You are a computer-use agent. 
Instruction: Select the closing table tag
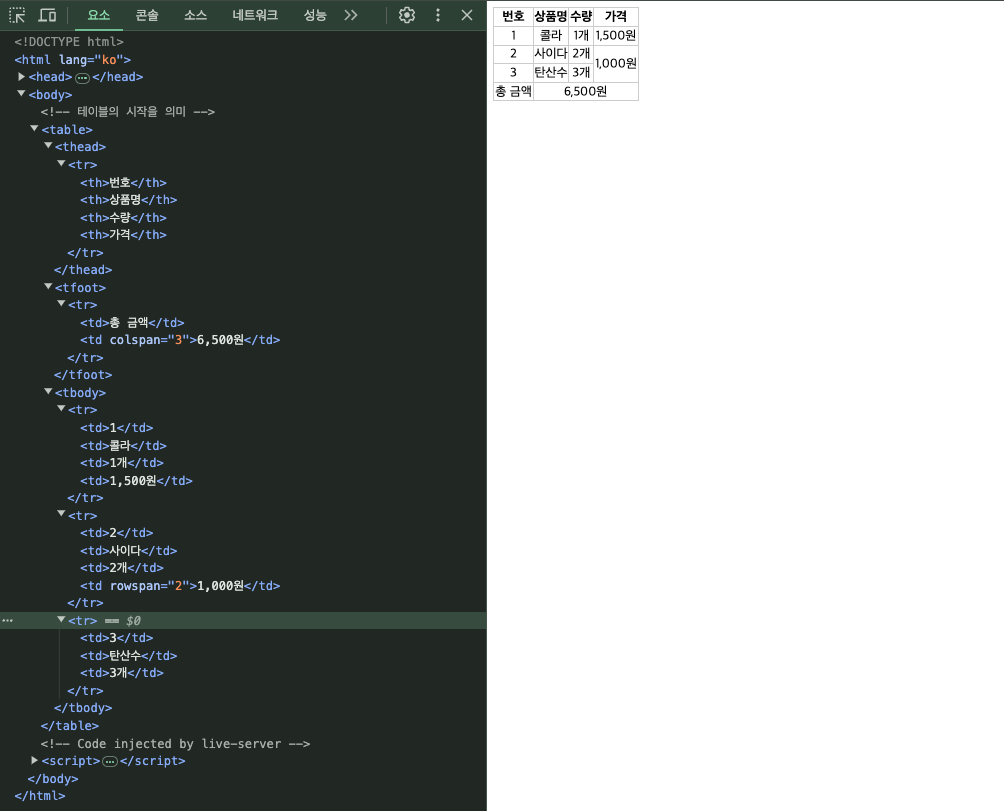click(x=70, y=726)
